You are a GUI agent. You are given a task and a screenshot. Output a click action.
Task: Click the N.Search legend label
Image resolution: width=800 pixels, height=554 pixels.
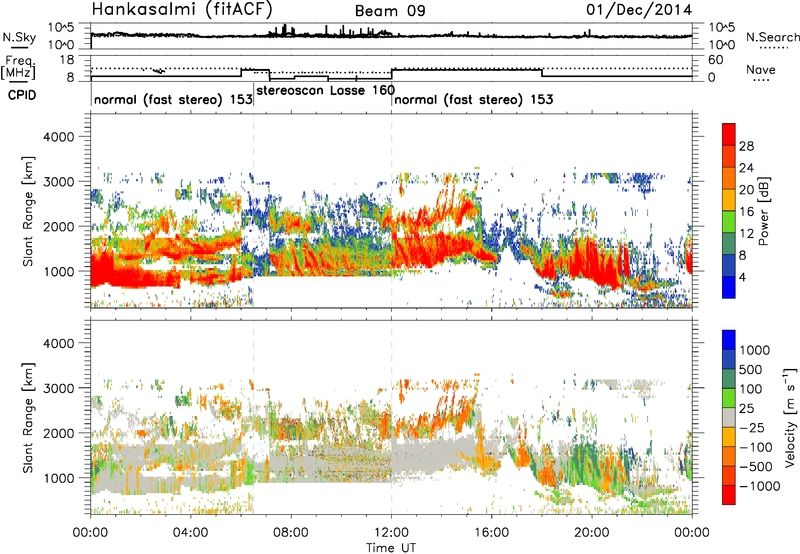772,37
